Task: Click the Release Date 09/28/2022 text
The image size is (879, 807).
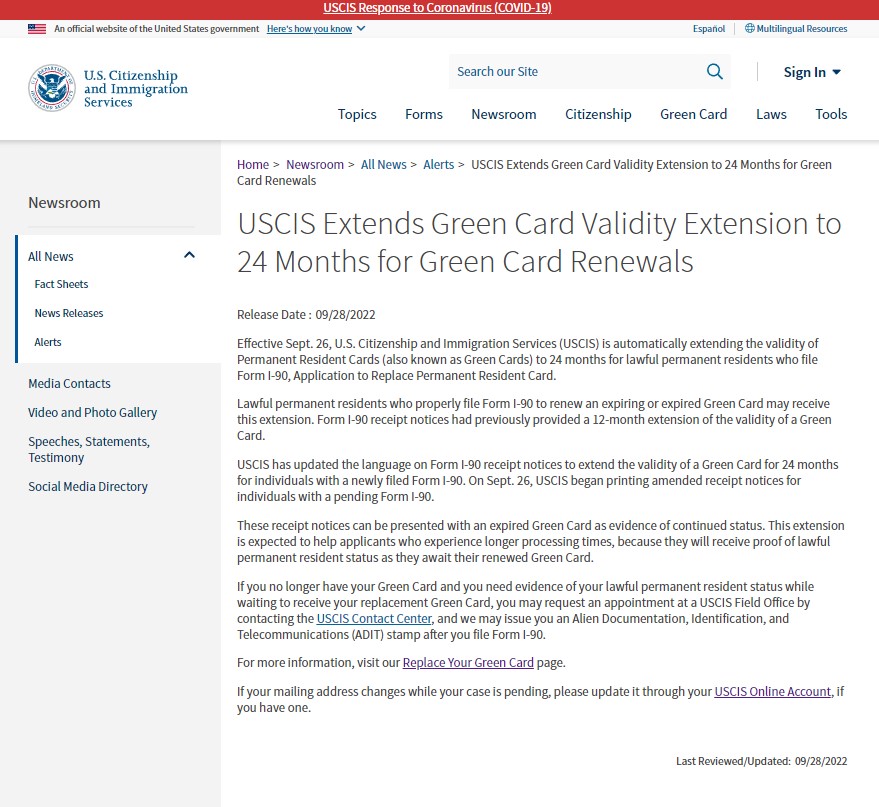Action: point(306,314)
